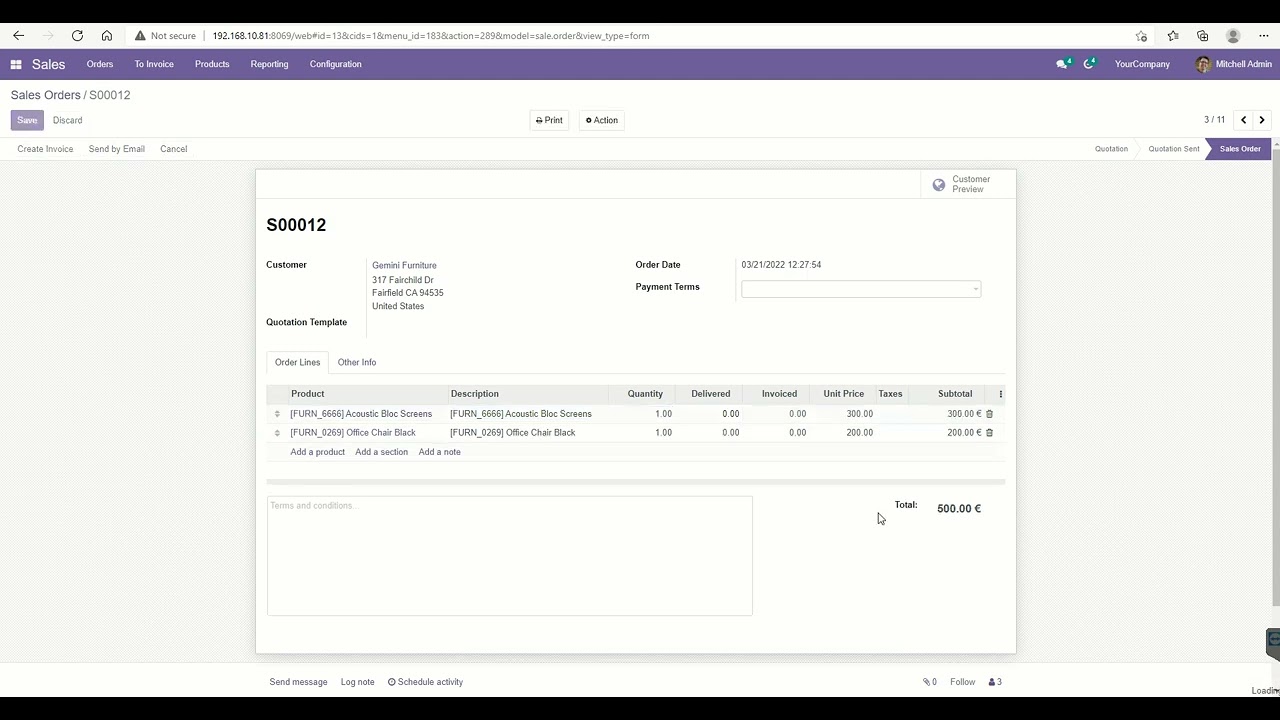Open browser collections icon
This screenshot has width=1280, height=720.
click(x=1203, y=36)
